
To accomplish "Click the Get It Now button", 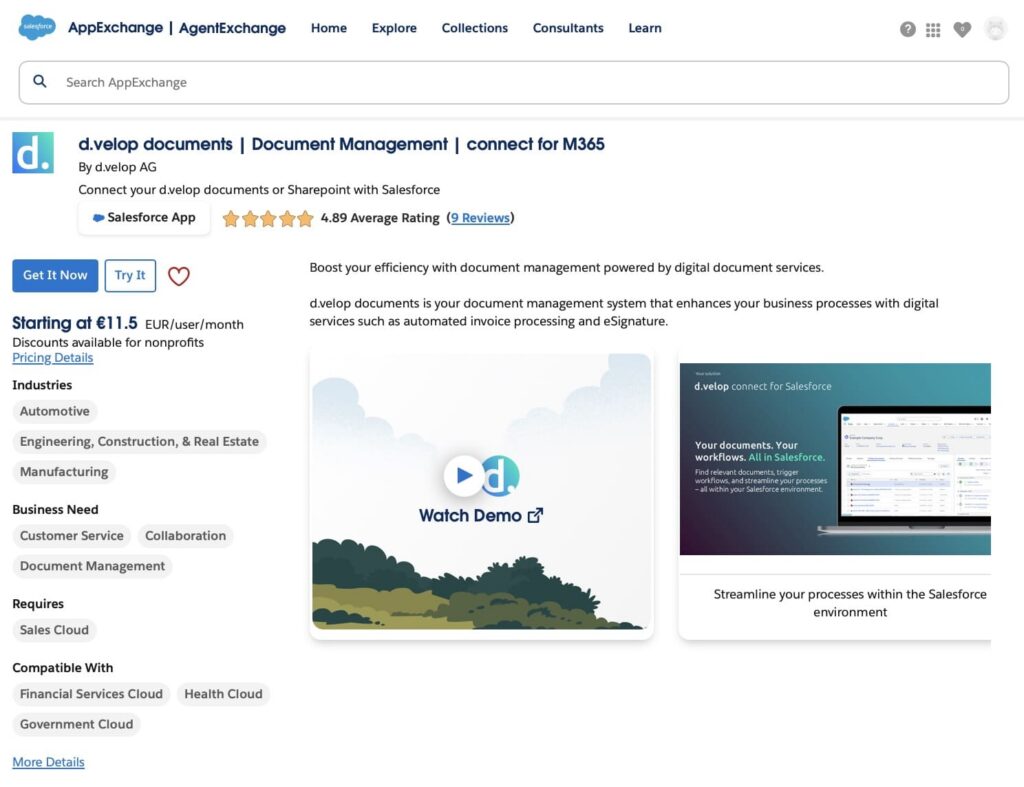I will click(55, 276).
